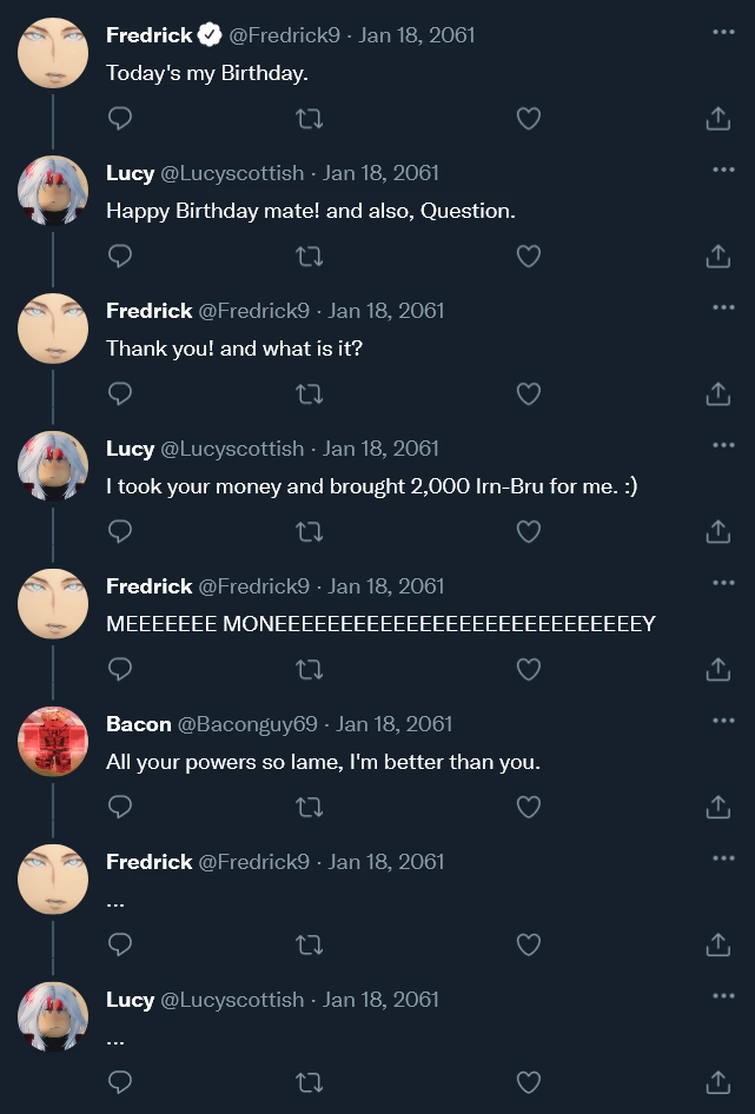Reply to Fredrick's "..." tweet
This screenshot has height=1114, width=755.
[x=120, y=945]
